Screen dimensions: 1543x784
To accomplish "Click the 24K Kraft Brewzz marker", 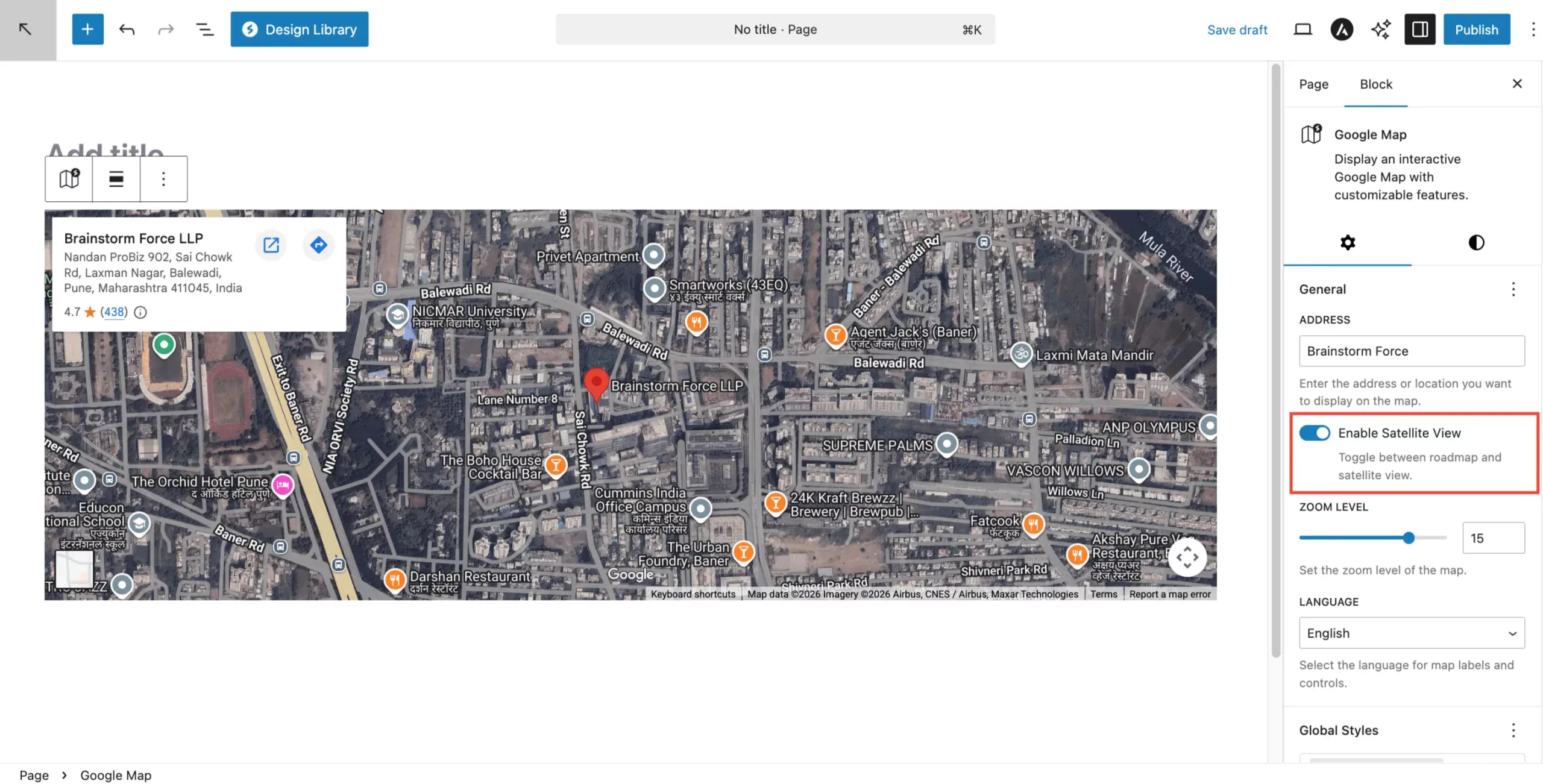I will pos(776,503).
